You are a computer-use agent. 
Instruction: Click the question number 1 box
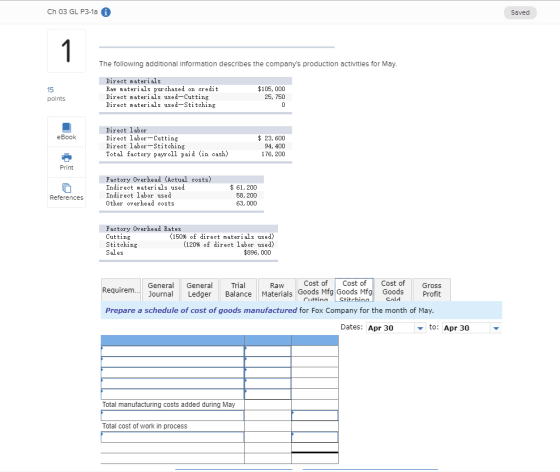(66, 51)
